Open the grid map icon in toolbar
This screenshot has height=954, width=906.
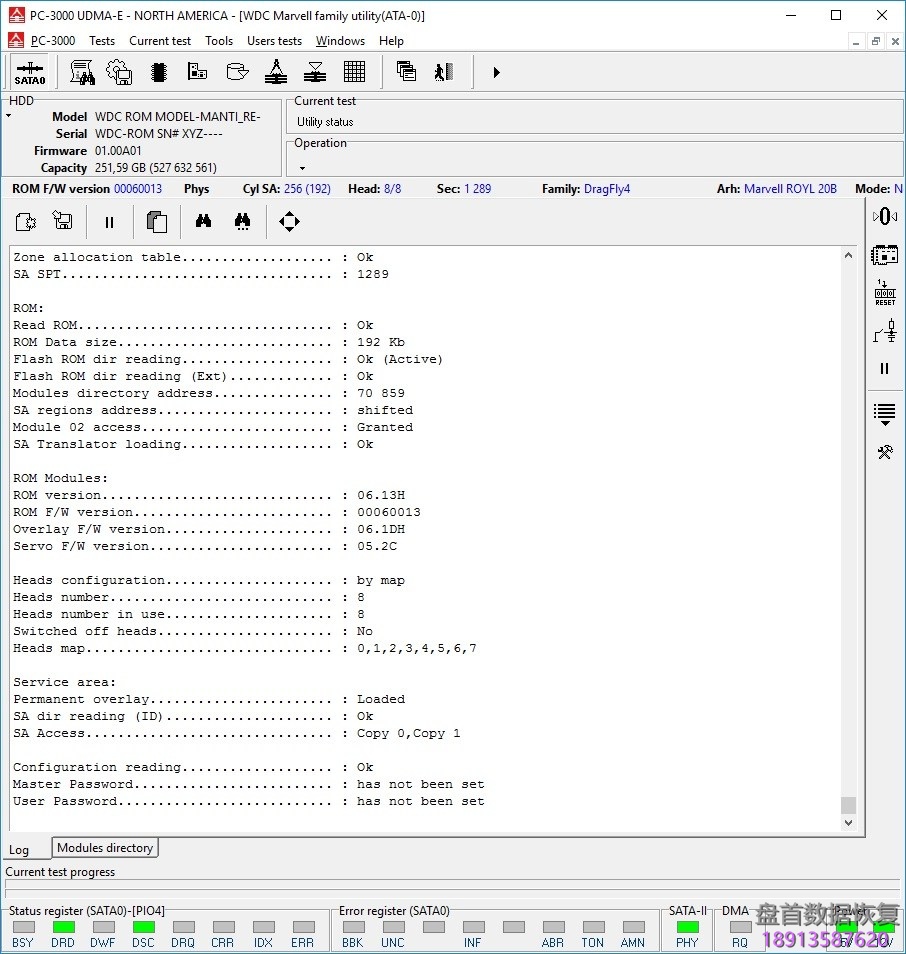[x=354, y=72]
